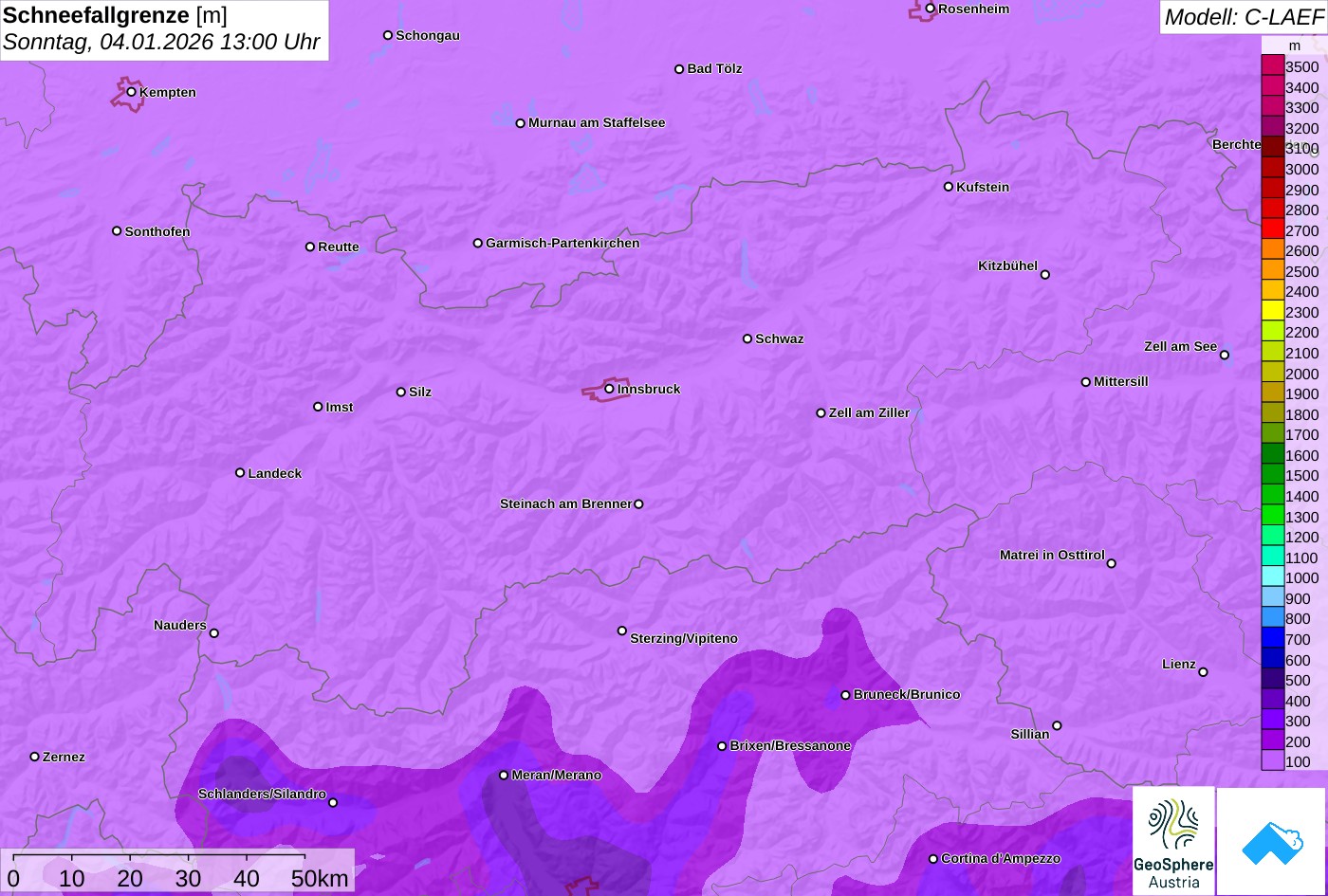Click the Brixen/Bressanone label
Screen dimensions: 1328x896
click(x=790, y=745)
